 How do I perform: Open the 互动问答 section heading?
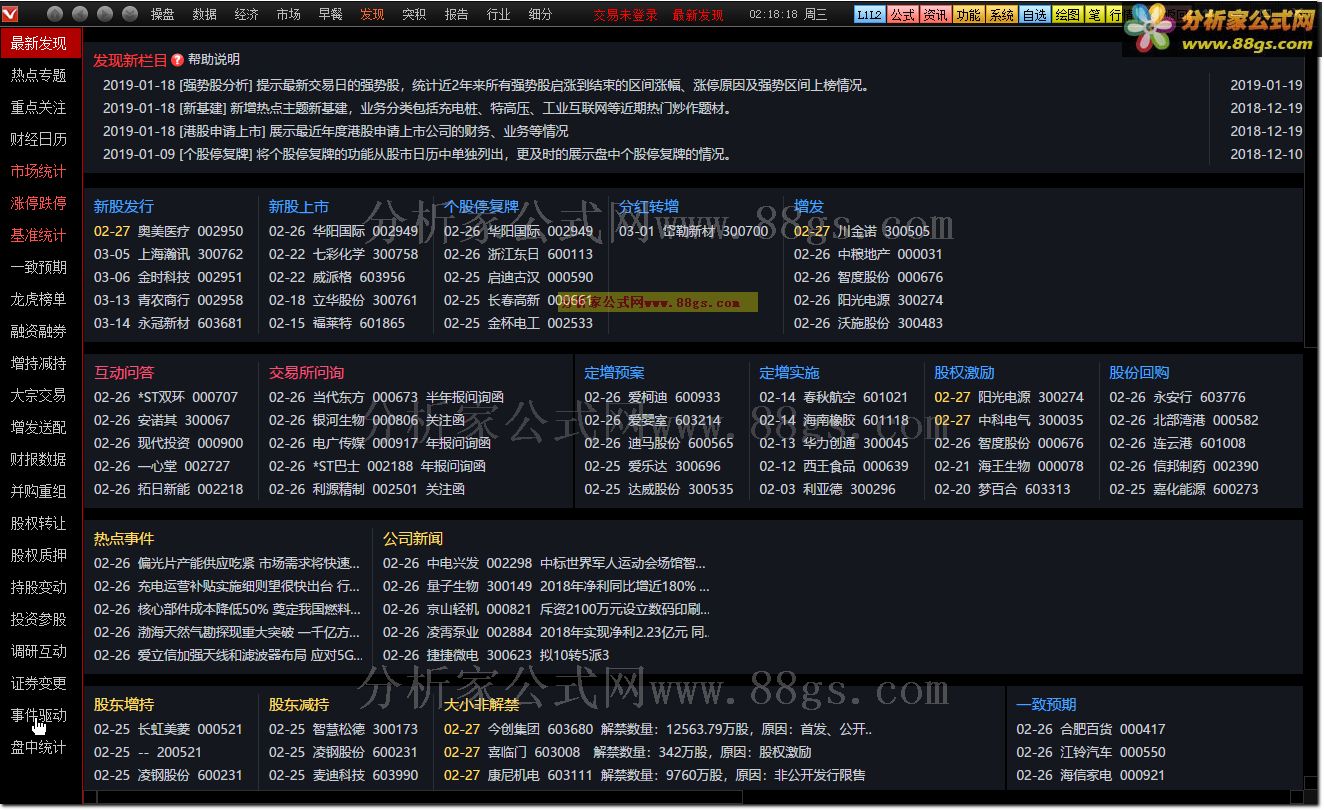(124, 372)
